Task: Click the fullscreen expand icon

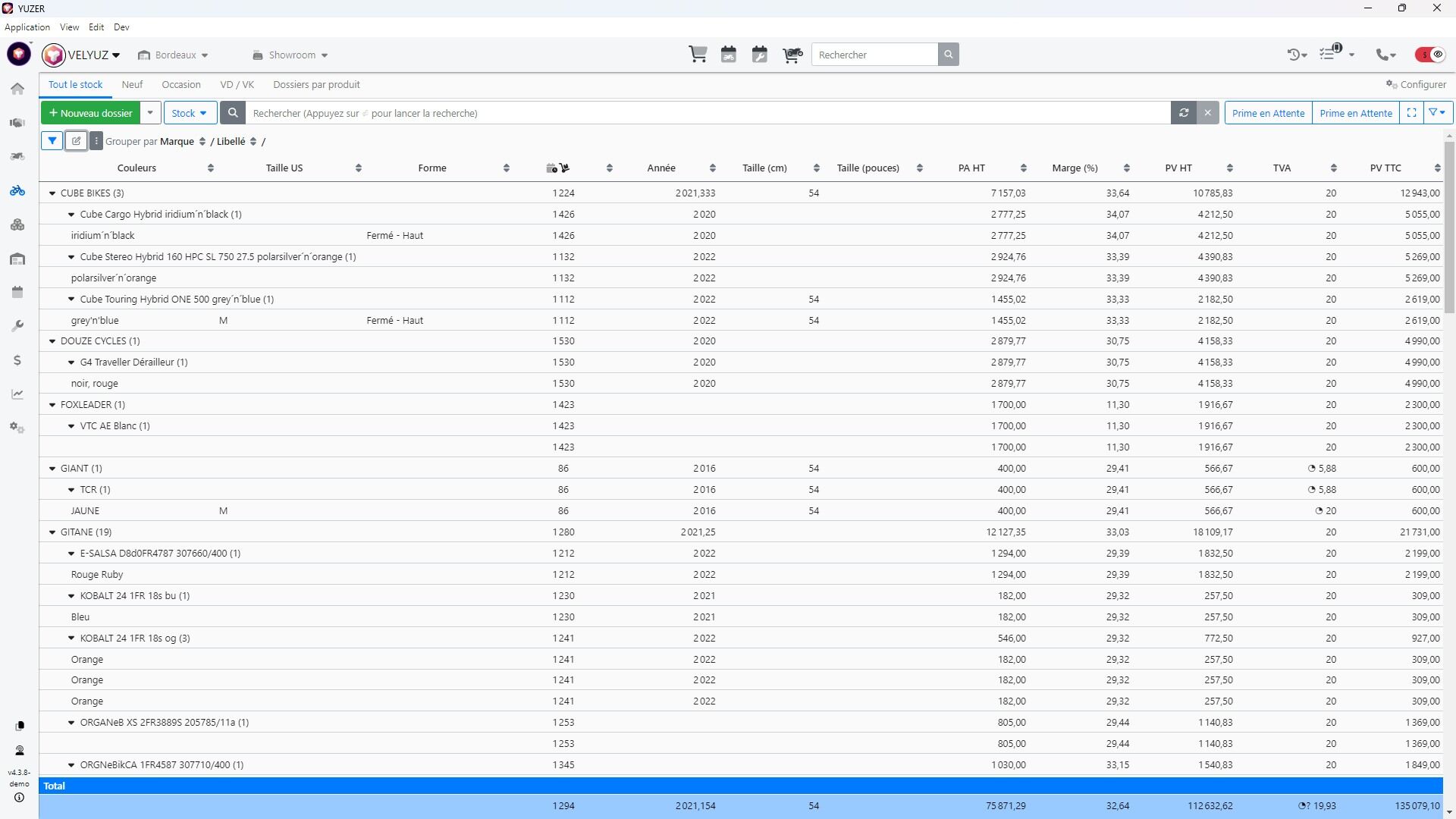Action: click(x=1411, y=113)
